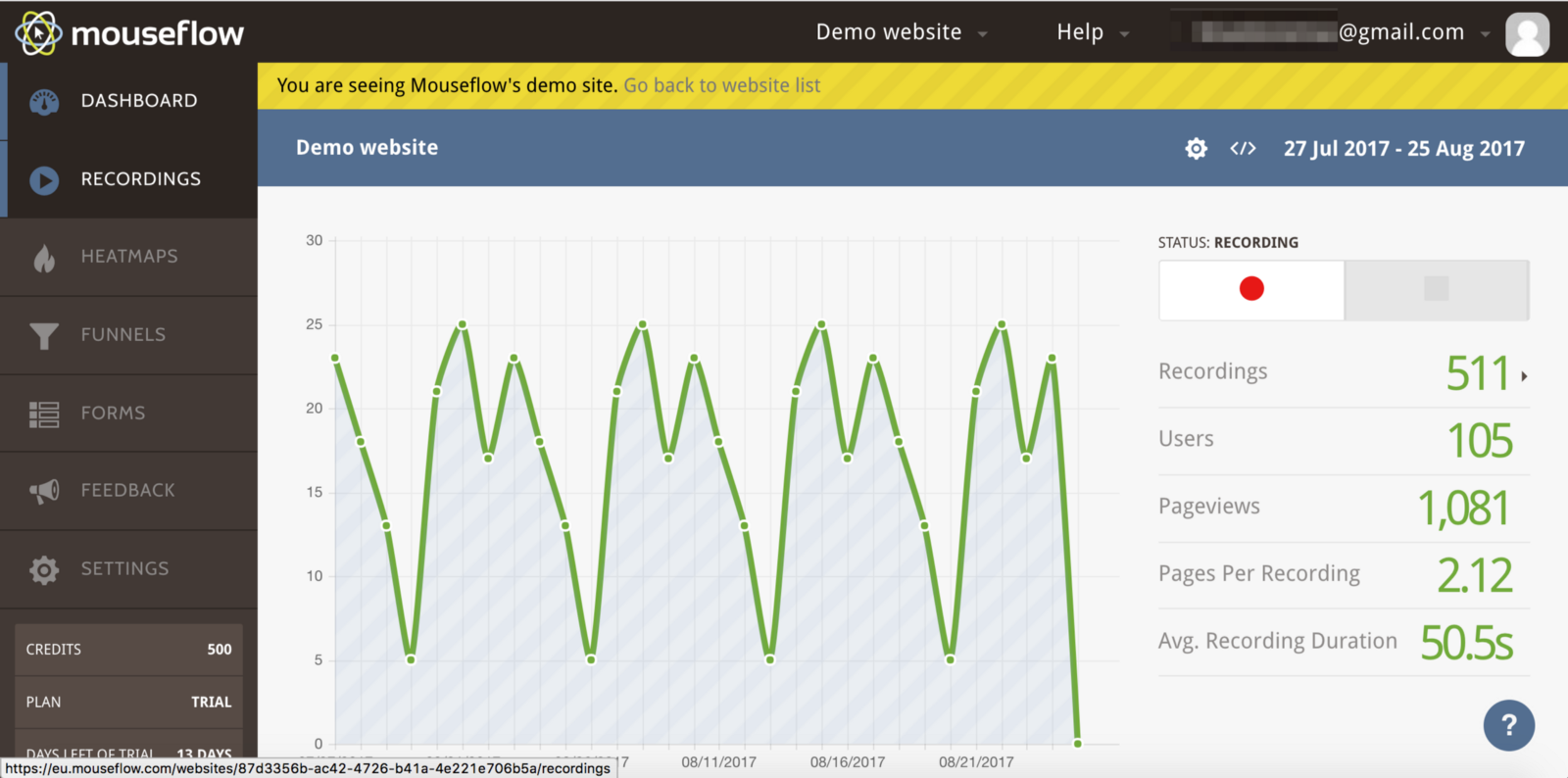Screen dimensions: 1568x778
Task: Click the Heatmaps flame icon
Action: pyautogui.click(x=44, y=258)
